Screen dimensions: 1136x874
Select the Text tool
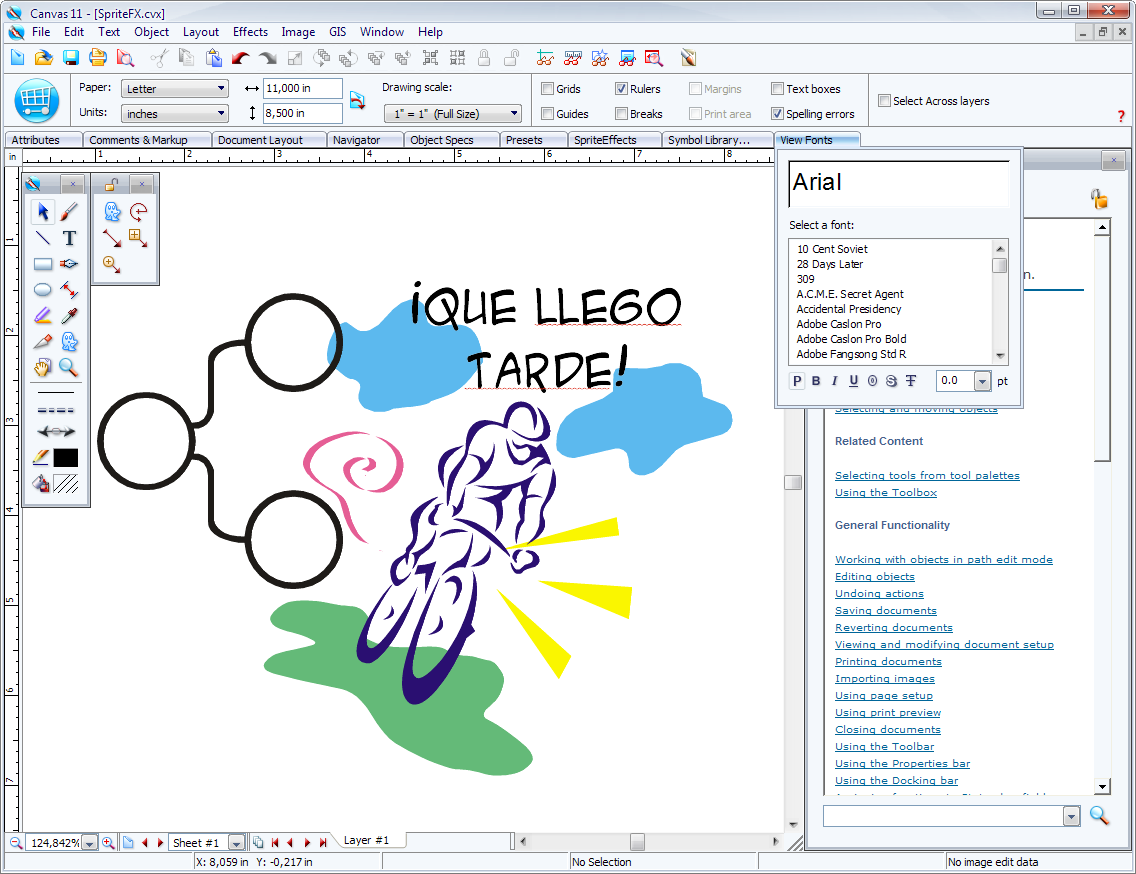point(69,239)
